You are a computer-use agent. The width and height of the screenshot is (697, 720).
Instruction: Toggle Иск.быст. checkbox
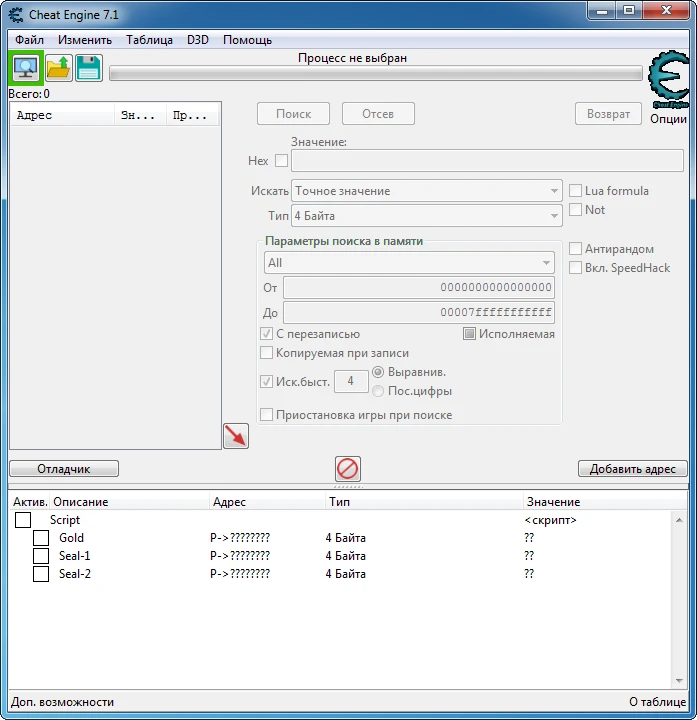click(266, 381)
